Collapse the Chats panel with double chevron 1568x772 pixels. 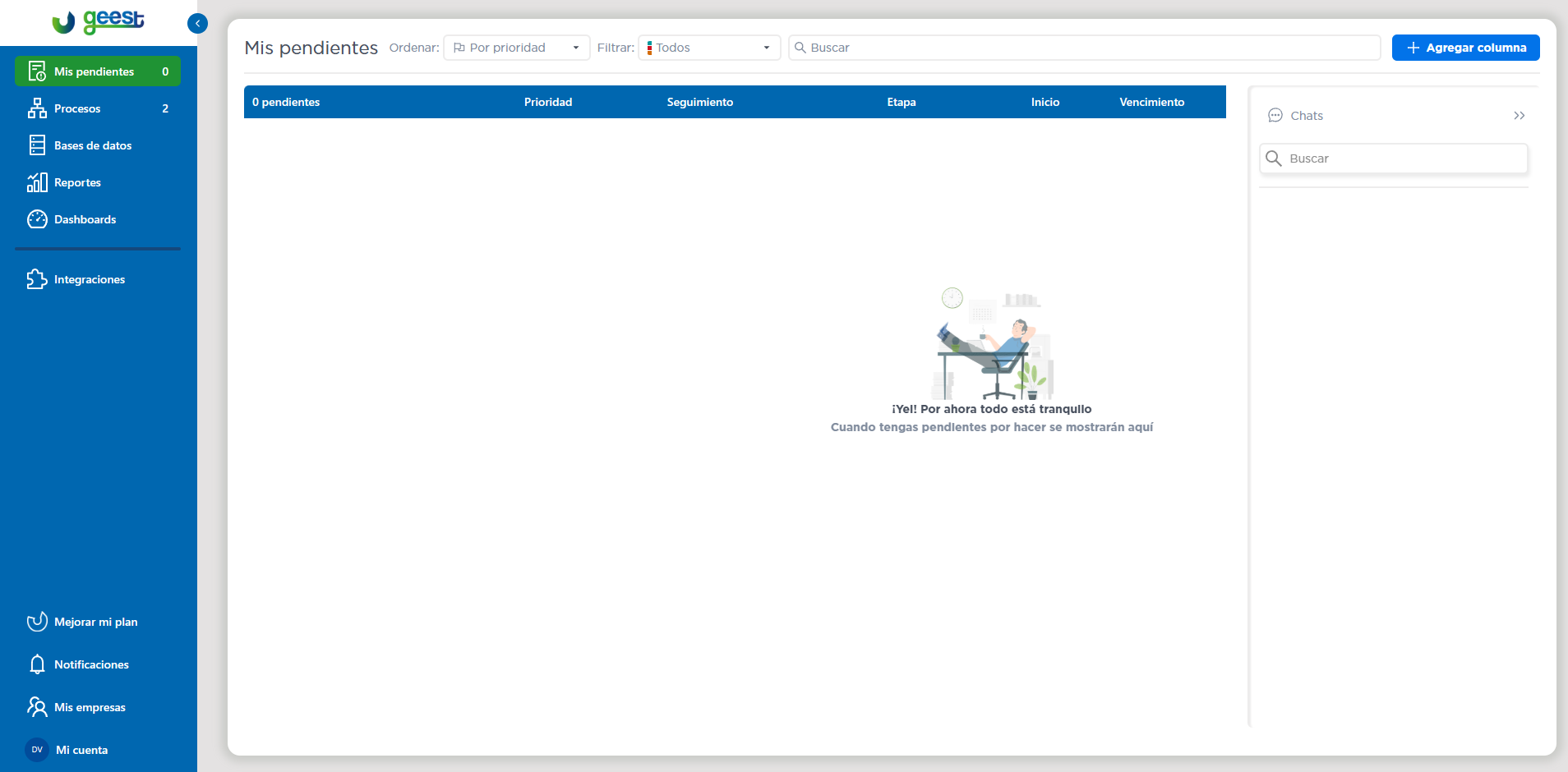pyautogui.click(x=1519, y=116)
